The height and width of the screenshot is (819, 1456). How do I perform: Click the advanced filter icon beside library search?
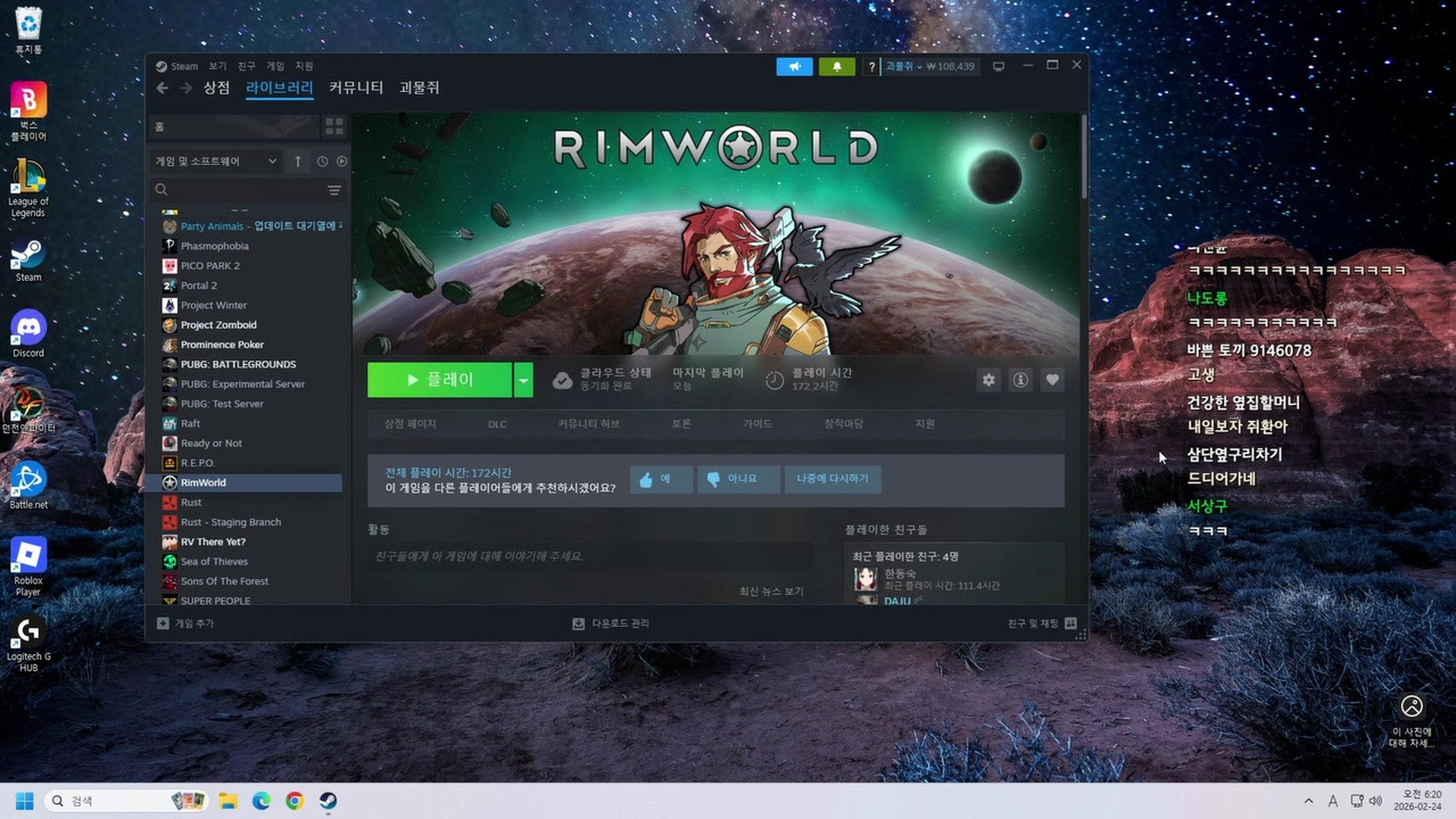point(334,190)
